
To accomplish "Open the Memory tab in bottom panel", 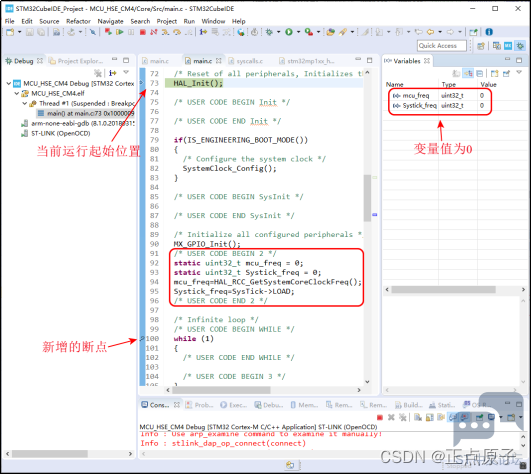I will click(x=304, y=405).
